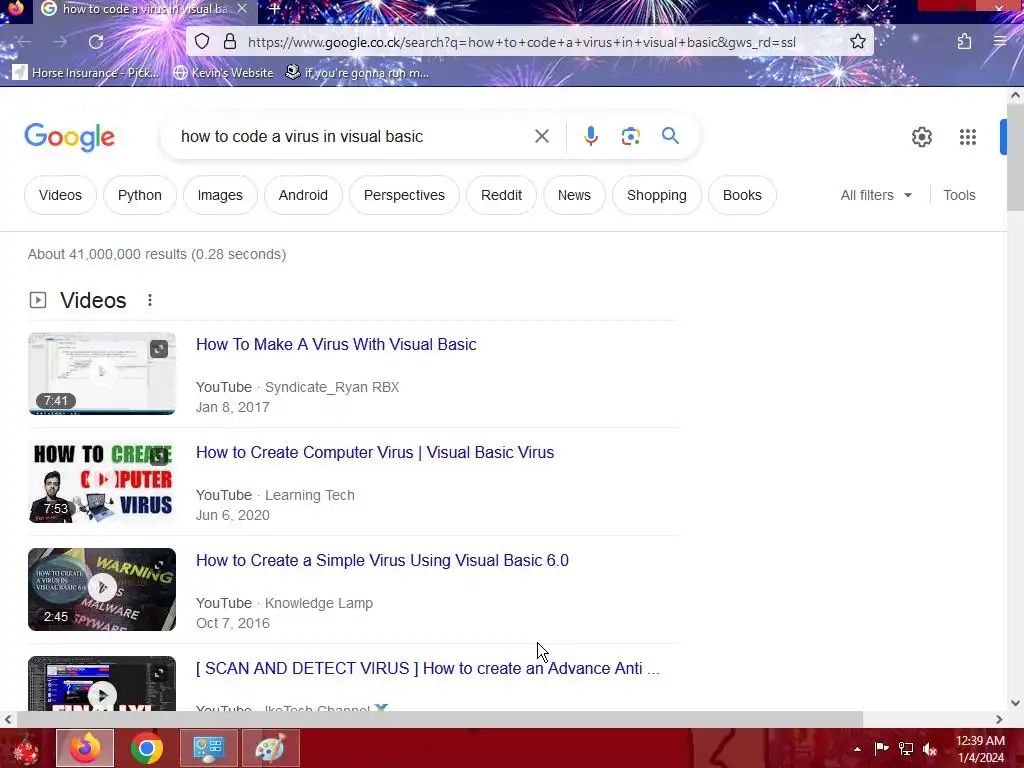Open Paint from the taskbar
The image size is (1024, 768).
(x=270, y=748)
